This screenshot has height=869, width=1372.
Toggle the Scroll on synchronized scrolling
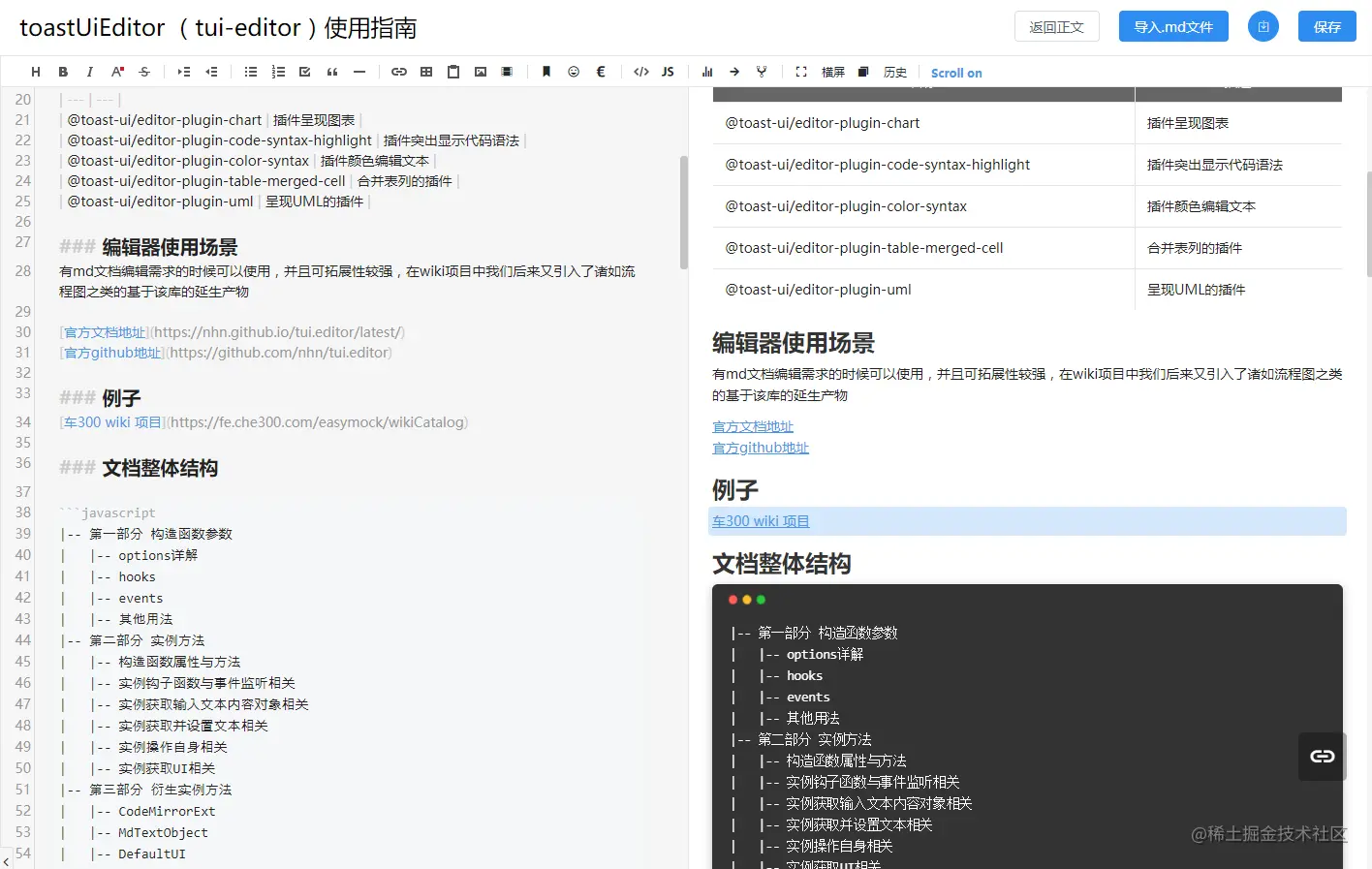[x=955, y=72]
